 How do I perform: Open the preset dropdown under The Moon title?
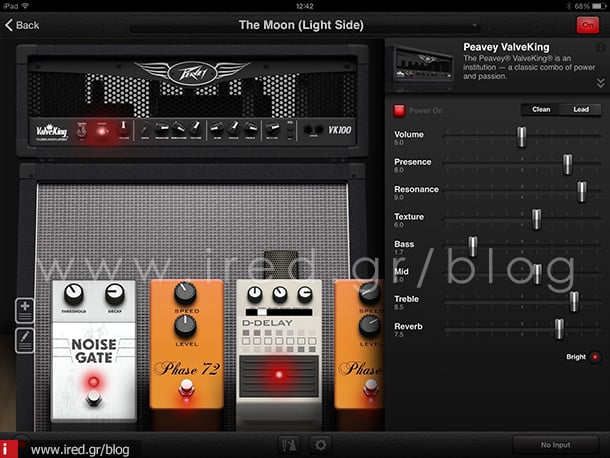[300, 39]
